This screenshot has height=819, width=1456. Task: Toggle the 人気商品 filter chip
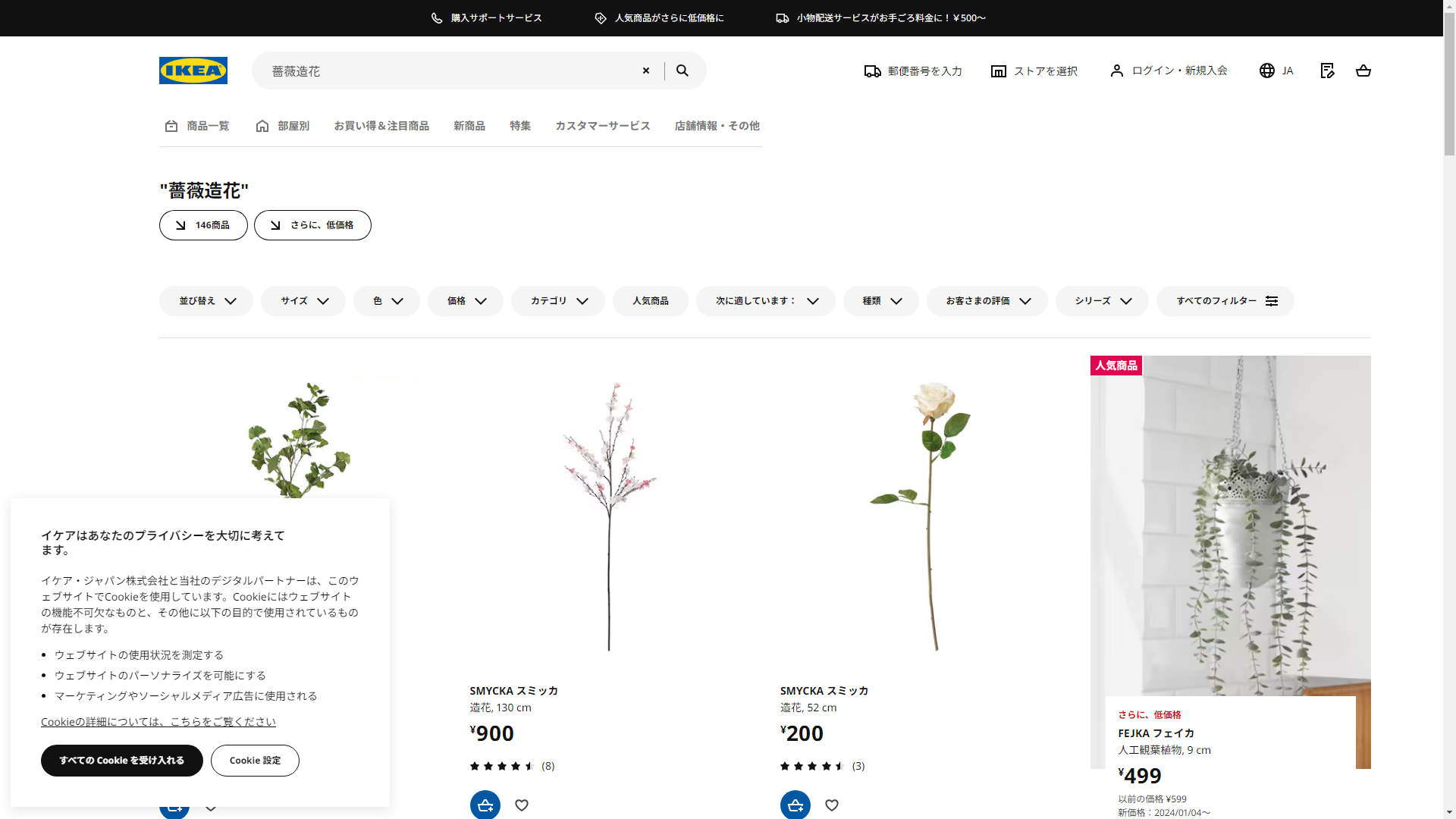650,301
